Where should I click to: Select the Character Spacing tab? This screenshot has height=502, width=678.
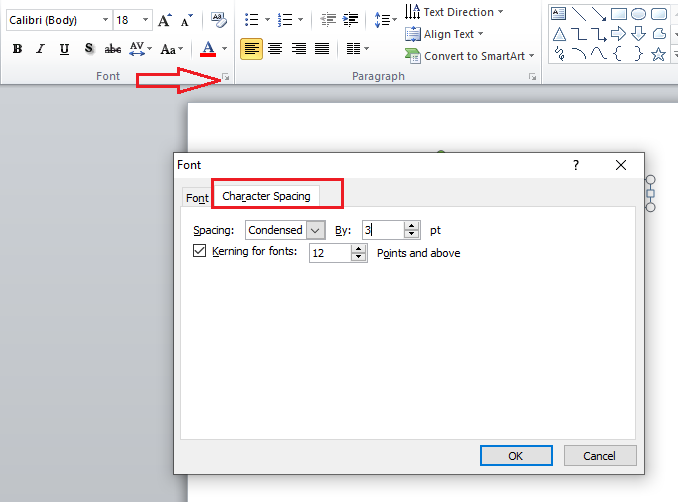click(x=266, y=196)
